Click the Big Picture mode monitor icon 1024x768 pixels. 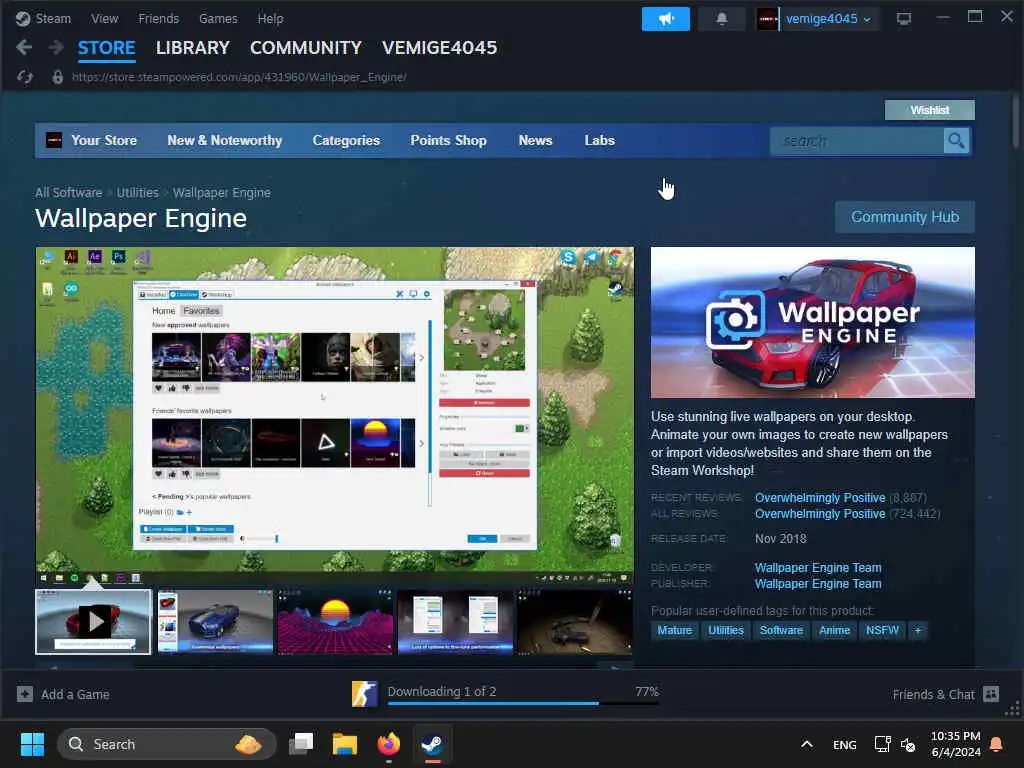coord(904,19)
